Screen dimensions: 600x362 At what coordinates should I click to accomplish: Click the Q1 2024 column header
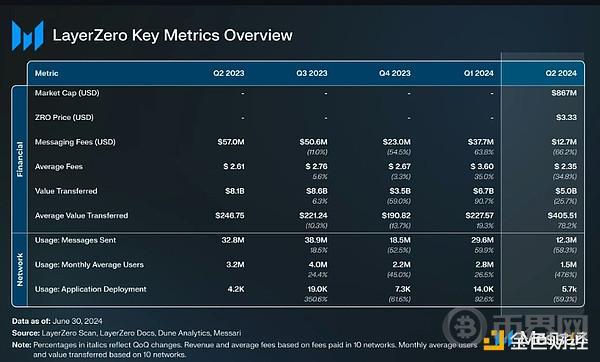tap(479, 73)
